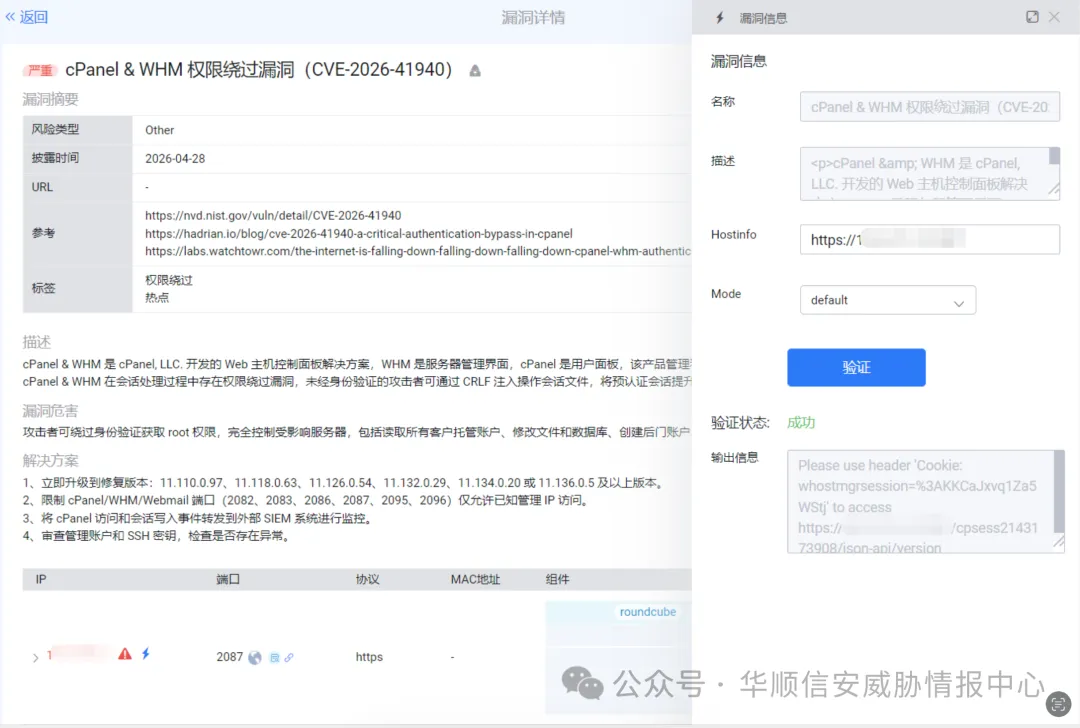The width and height of the screenshot is (1080, 728).
Task: Click the MAC地址 column header
Action: [475, 579]
